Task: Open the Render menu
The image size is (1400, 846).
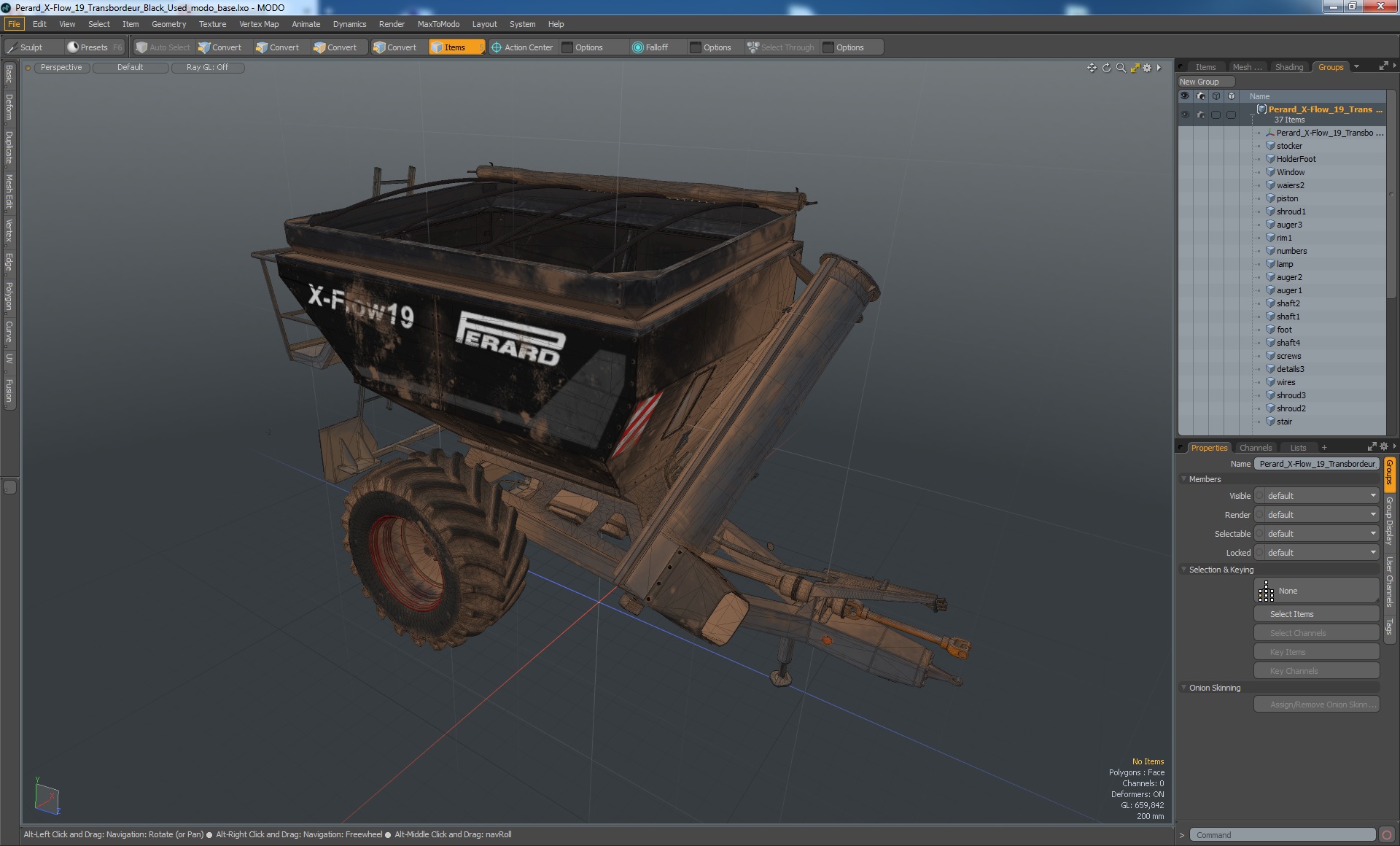Action: [x=392, y=24]
